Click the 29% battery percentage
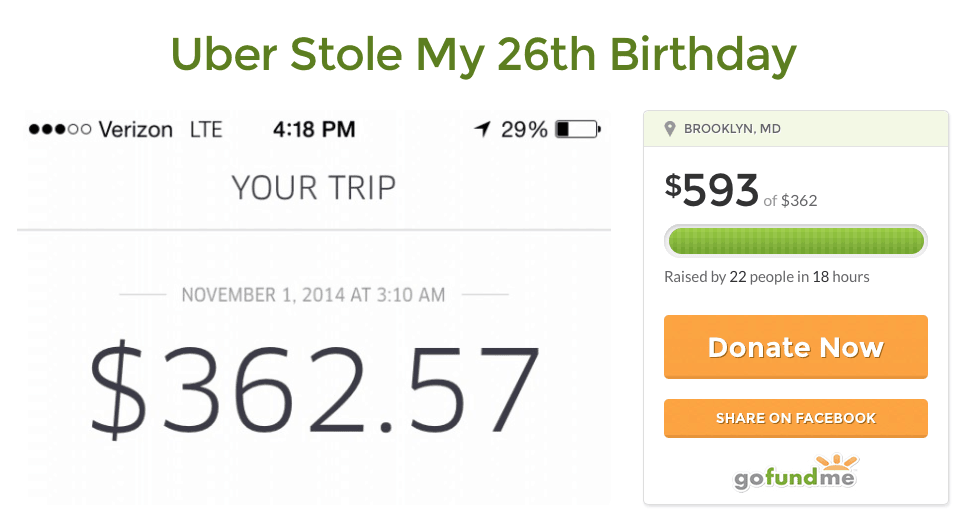 [524, 129]
